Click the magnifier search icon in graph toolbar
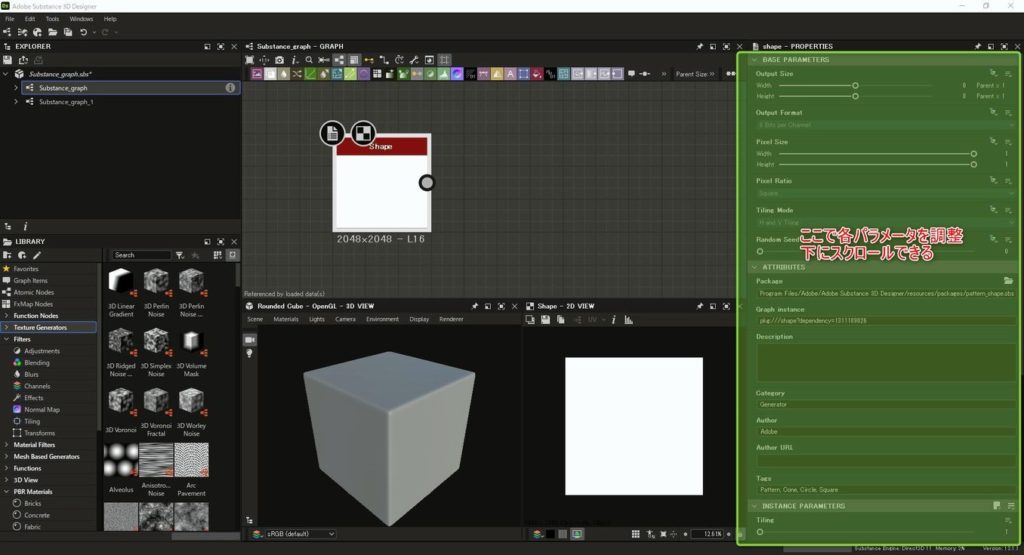This screenshot has height=555, width=1024. 309,60
